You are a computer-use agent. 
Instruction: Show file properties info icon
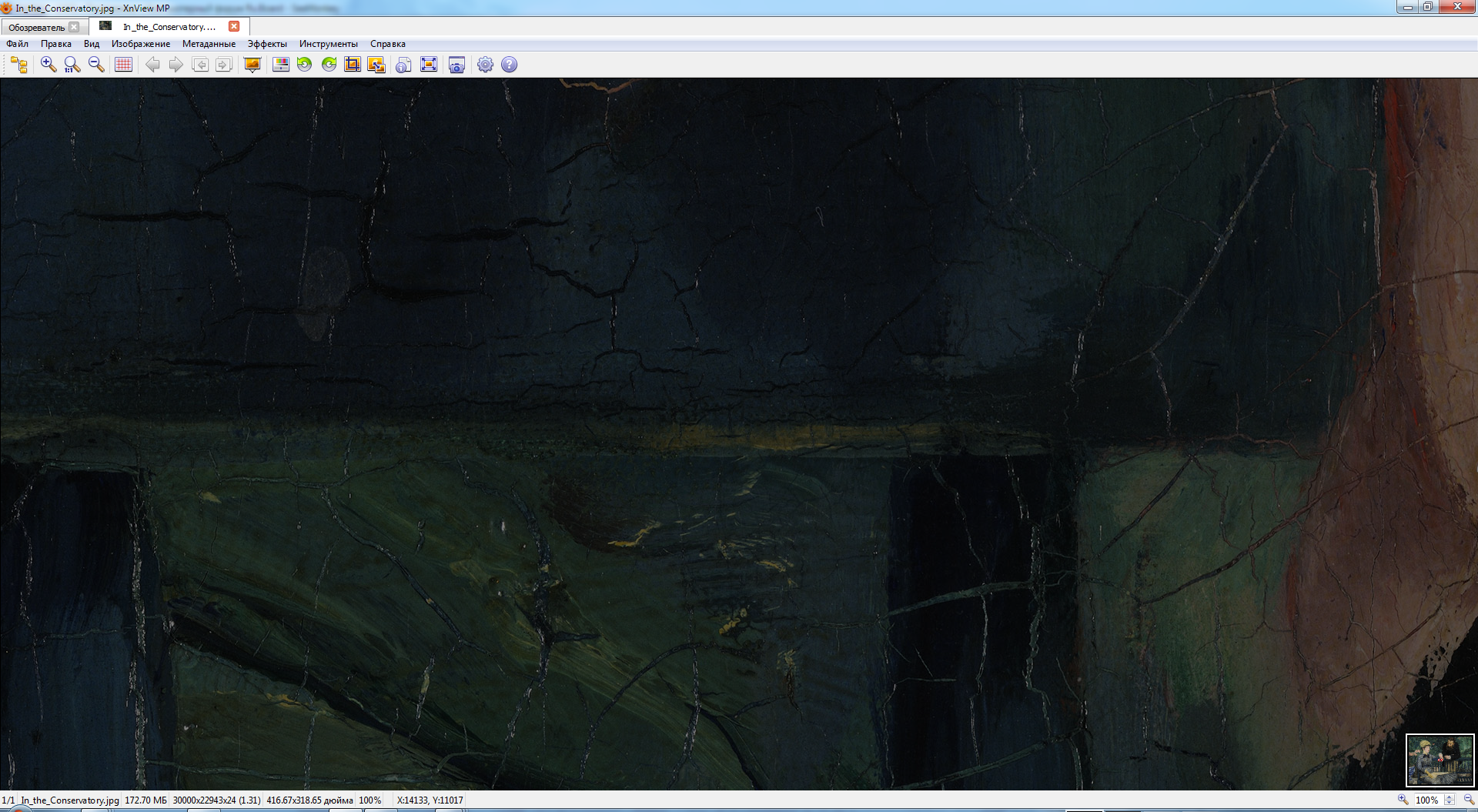[403, 65]
